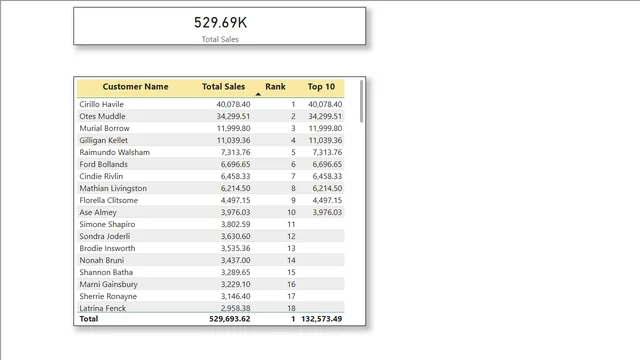640x360 pixels.
Task: Select the 529.69K Total Sales card
Action: 220,26
